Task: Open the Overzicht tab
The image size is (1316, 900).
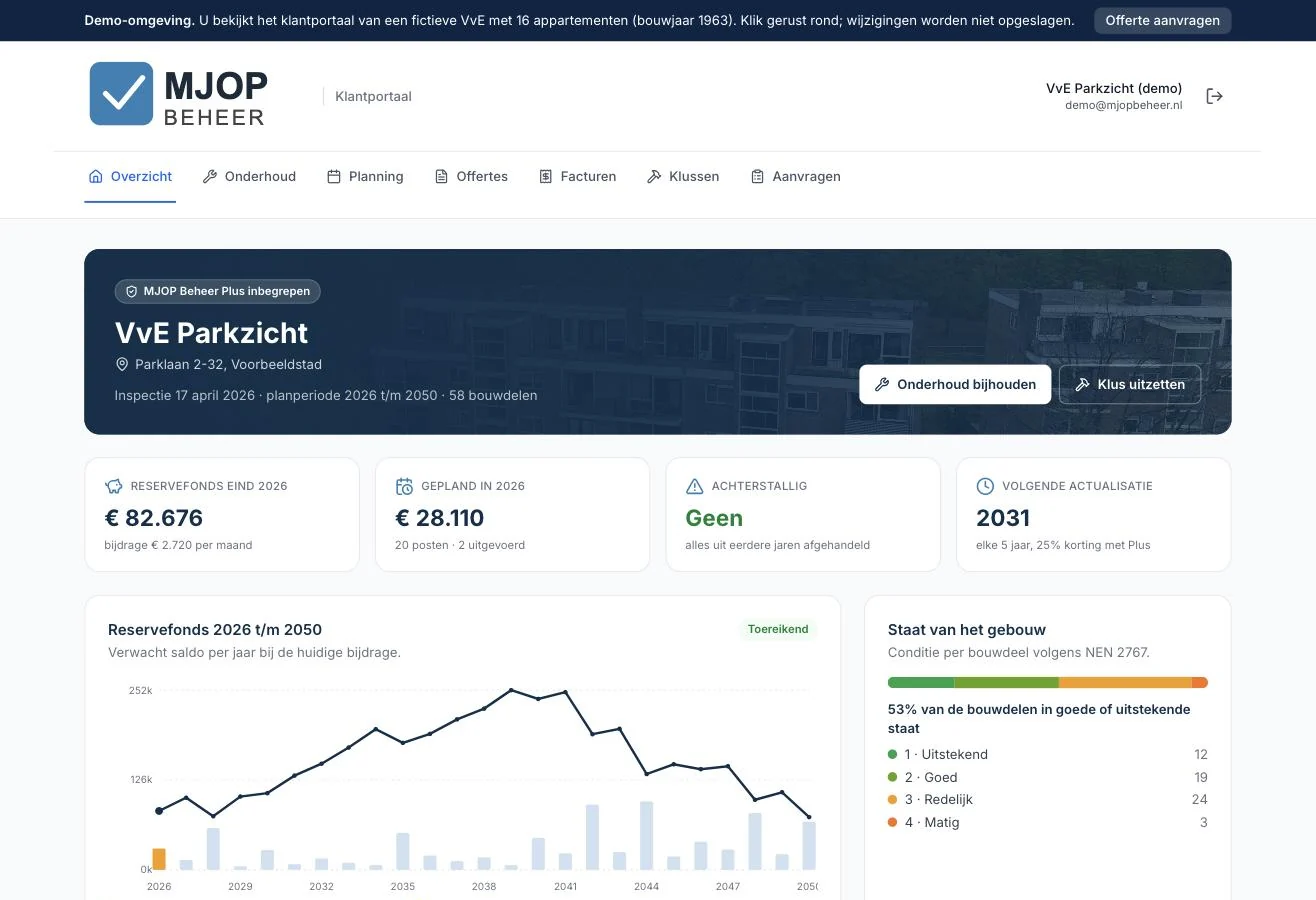Action: pos(130,177)
